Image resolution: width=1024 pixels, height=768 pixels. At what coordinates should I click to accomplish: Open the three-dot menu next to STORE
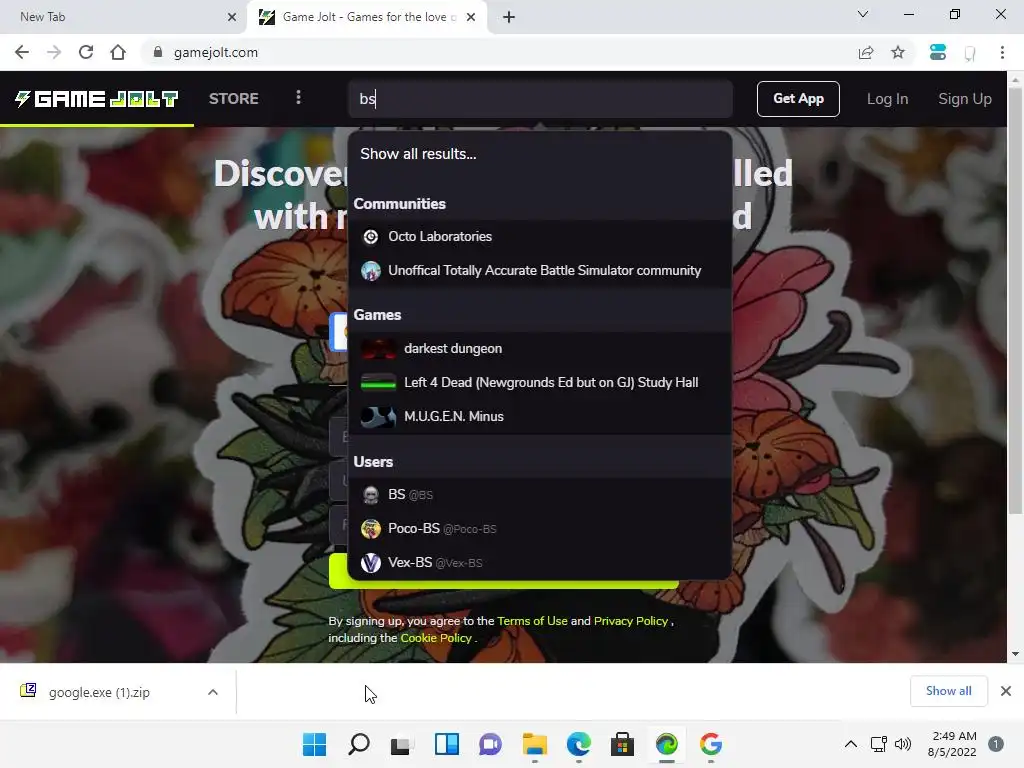[x=298, y=98]
